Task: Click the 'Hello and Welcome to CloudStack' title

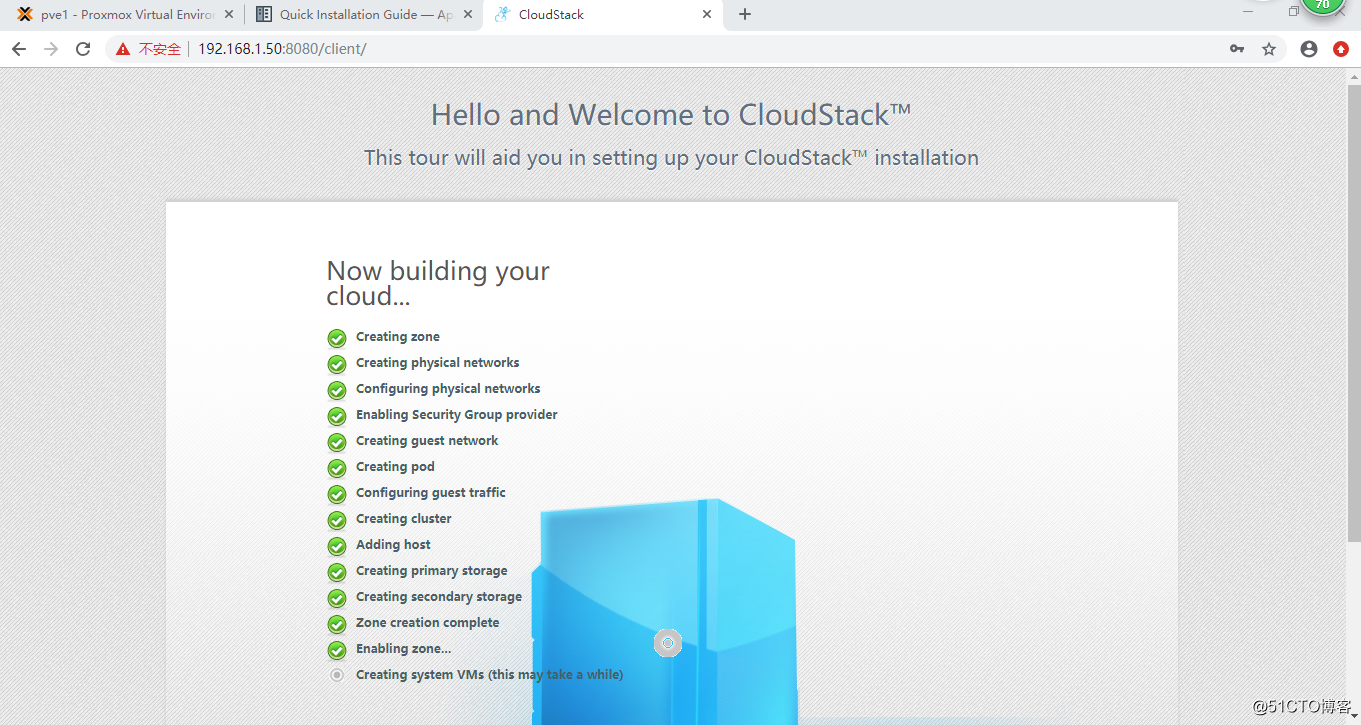Action: [671, 115]
